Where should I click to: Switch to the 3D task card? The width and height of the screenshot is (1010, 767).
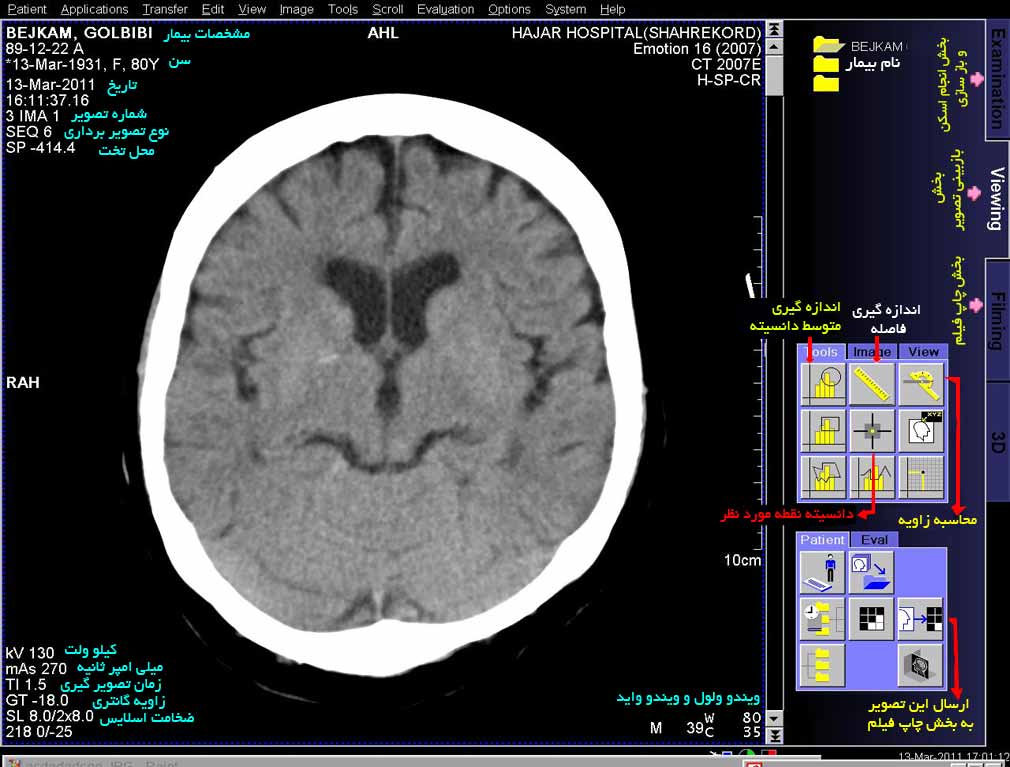996,443
